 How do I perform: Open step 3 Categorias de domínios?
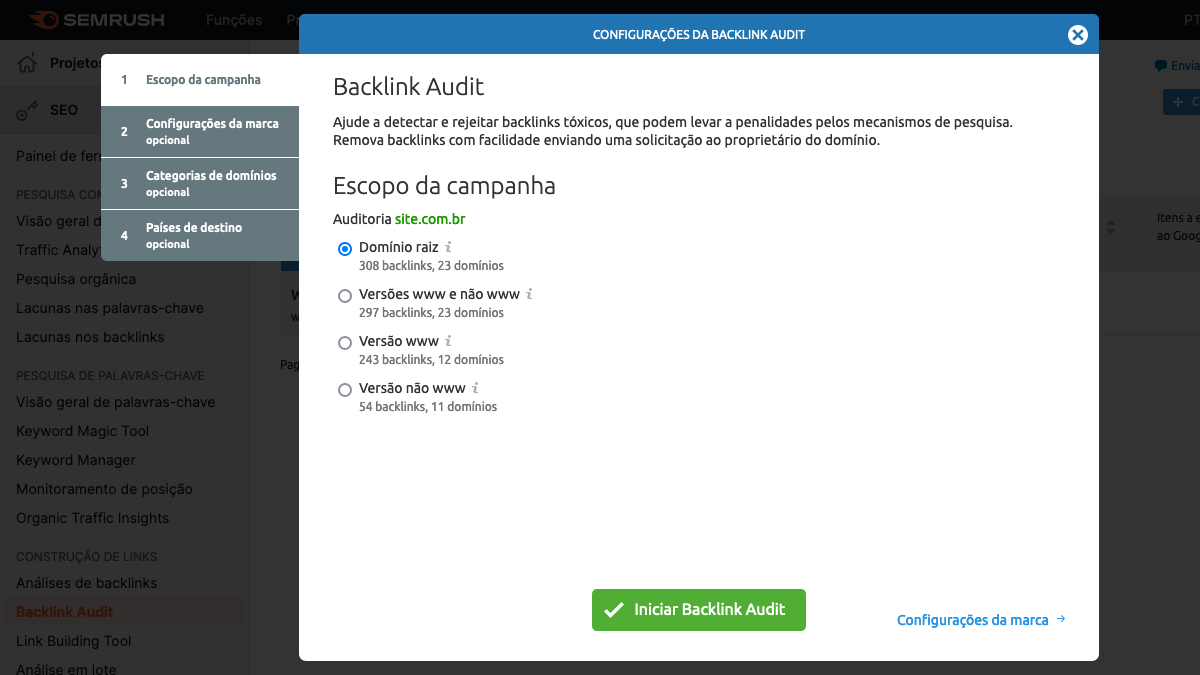[200, 183]
